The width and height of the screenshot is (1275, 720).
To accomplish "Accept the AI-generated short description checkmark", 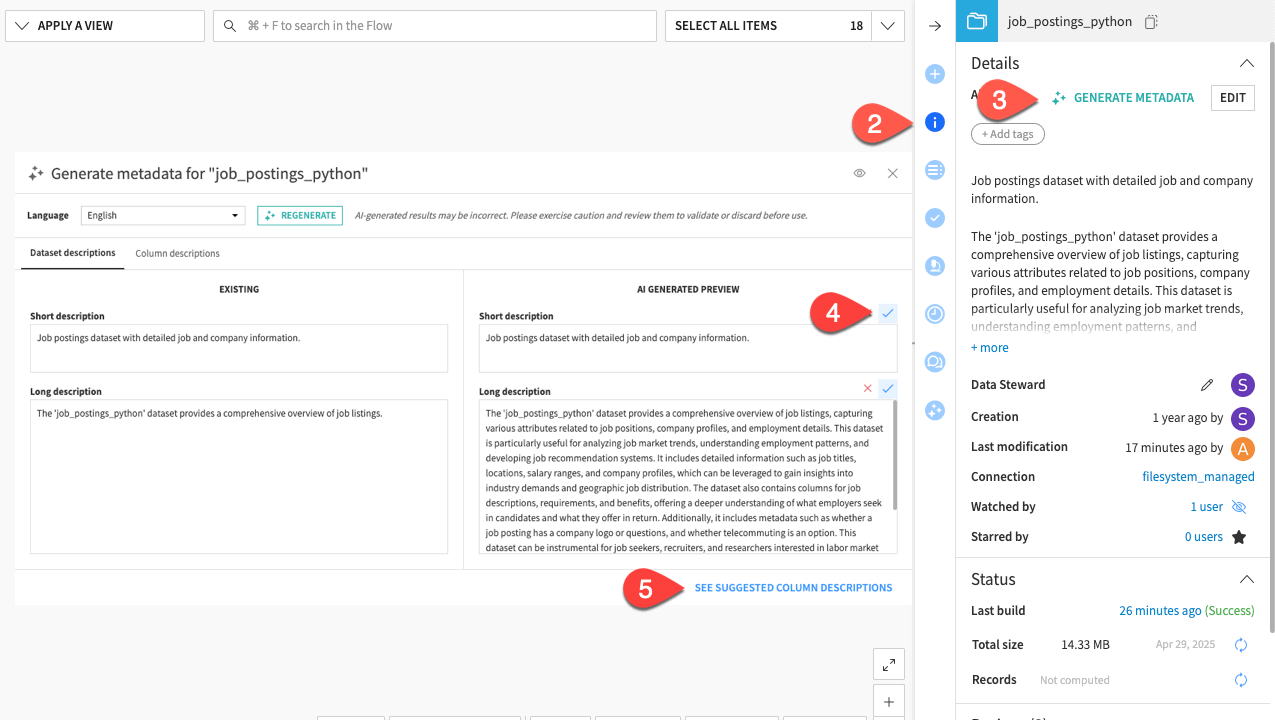I will coord(887,313).
